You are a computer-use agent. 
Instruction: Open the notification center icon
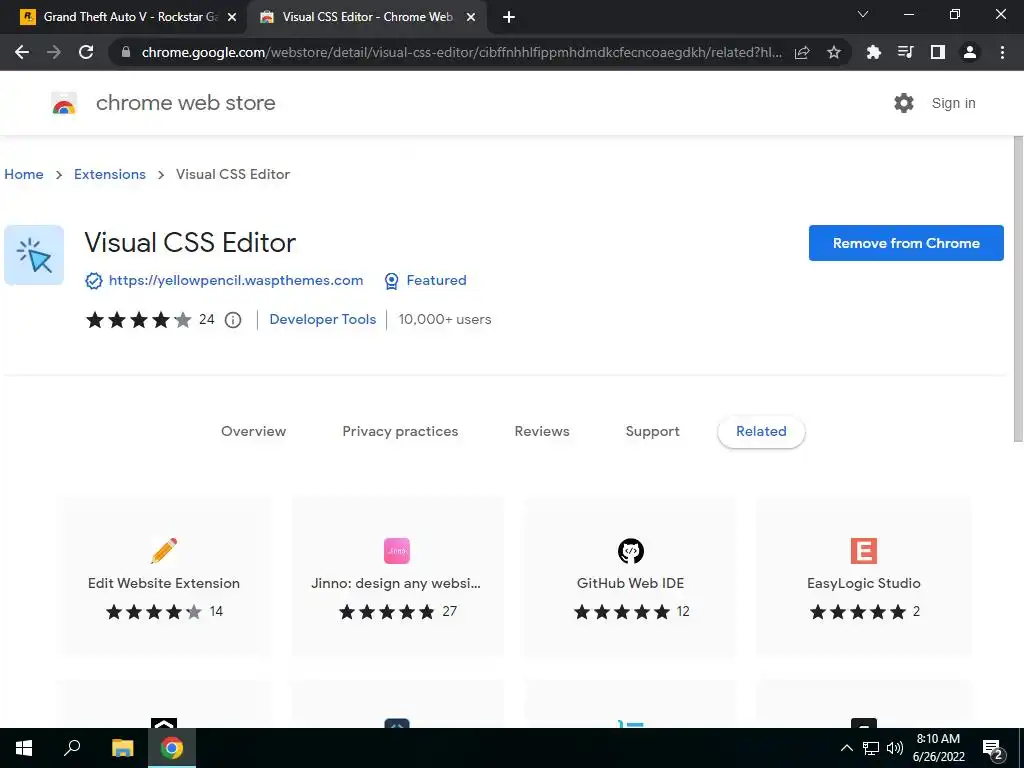(993, 748)
